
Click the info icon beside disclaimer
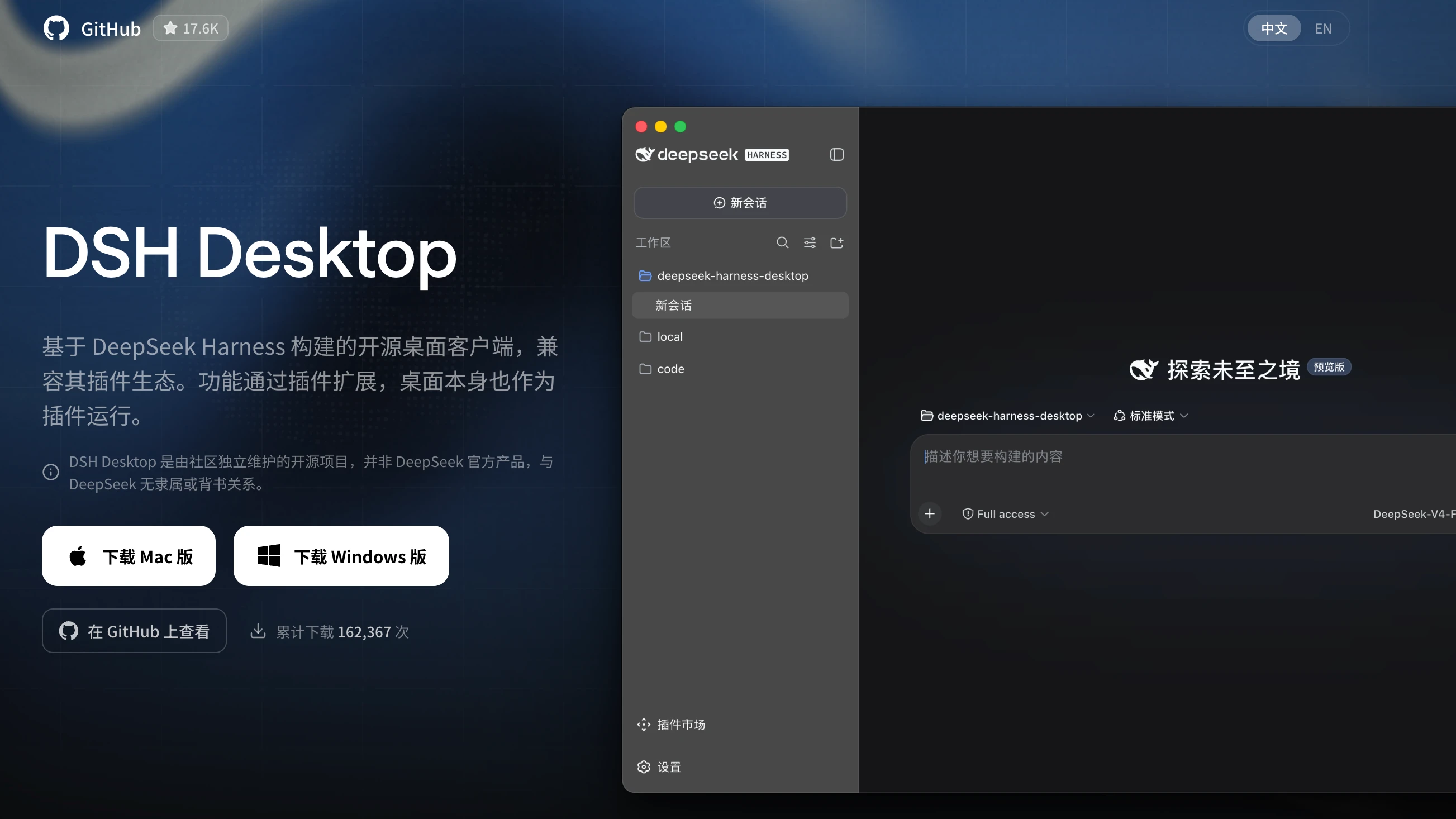point(51,472)
